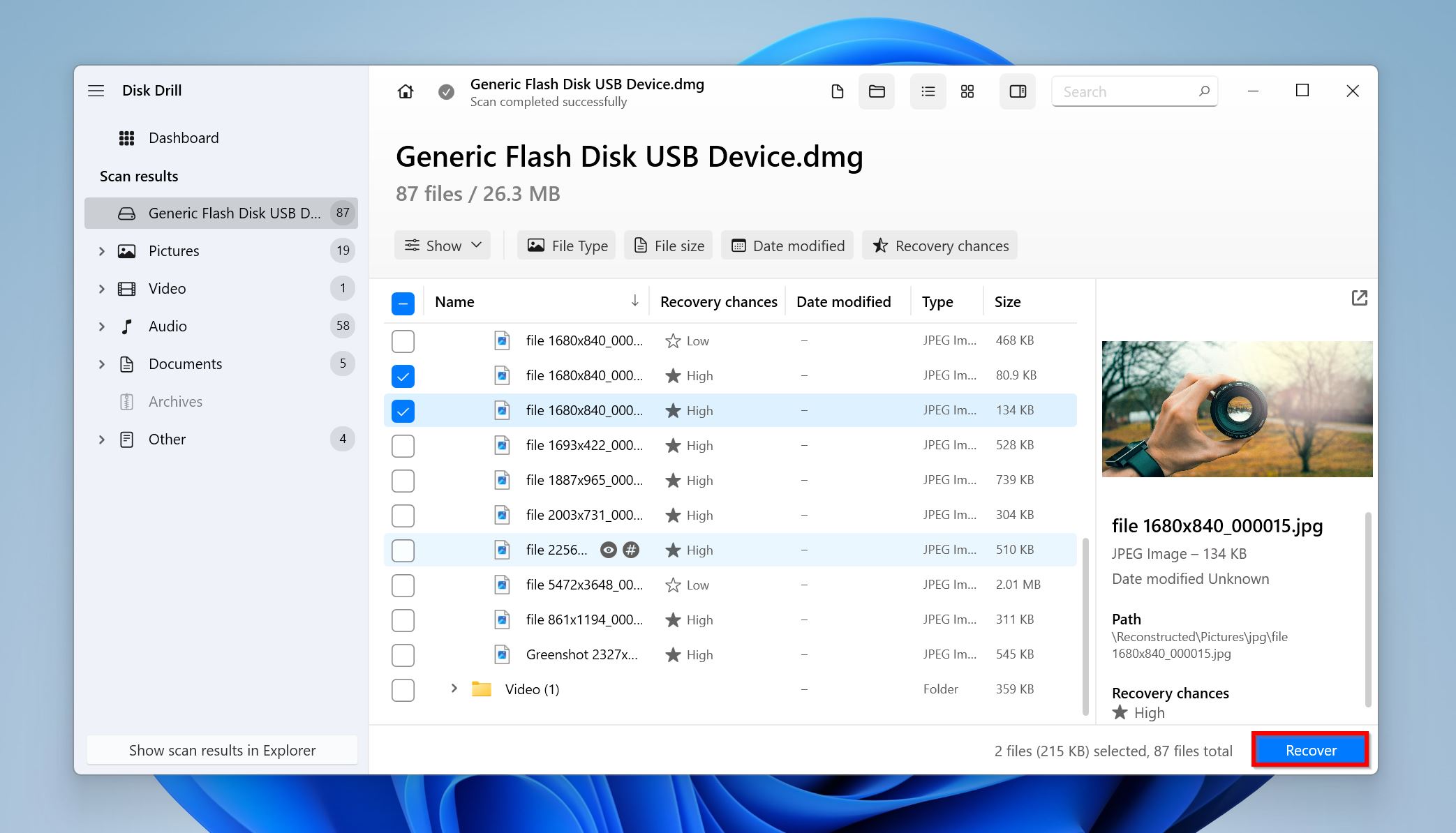1456x833 pixels.
Task: Click Show scan results in Explorer
Action: [x=222, y=750]
